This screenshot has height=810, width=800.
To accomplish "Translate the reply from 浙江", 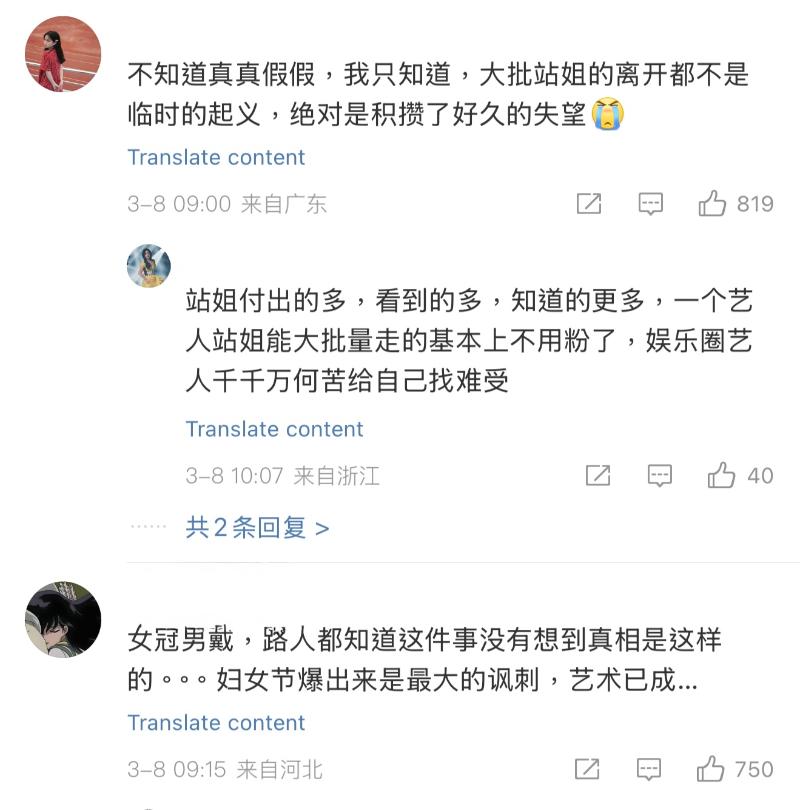I will (x=274, y=430).
